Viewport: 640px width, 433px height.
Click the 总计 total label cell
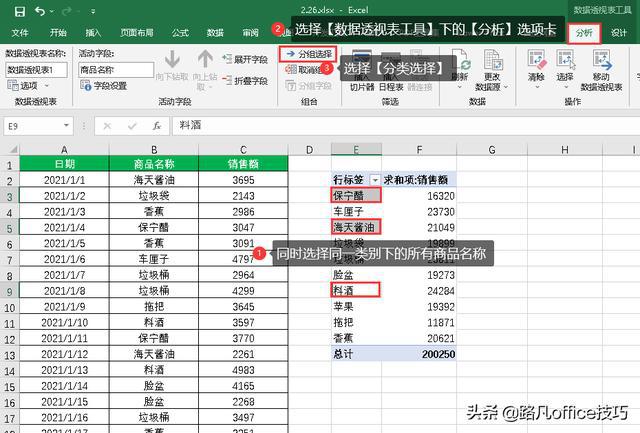[x=356, y=354]
